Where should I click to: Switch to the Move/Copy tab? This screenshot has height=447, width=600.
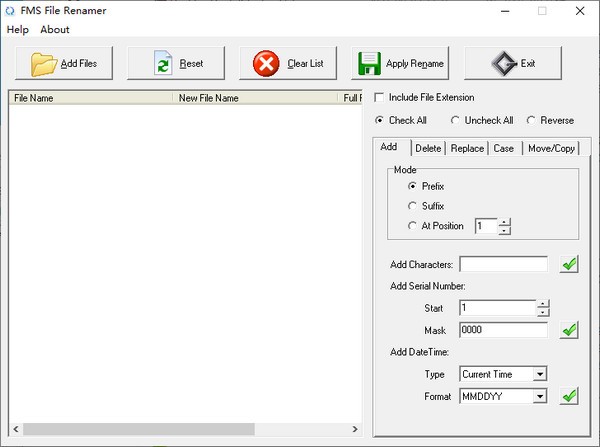pos(551,148)
